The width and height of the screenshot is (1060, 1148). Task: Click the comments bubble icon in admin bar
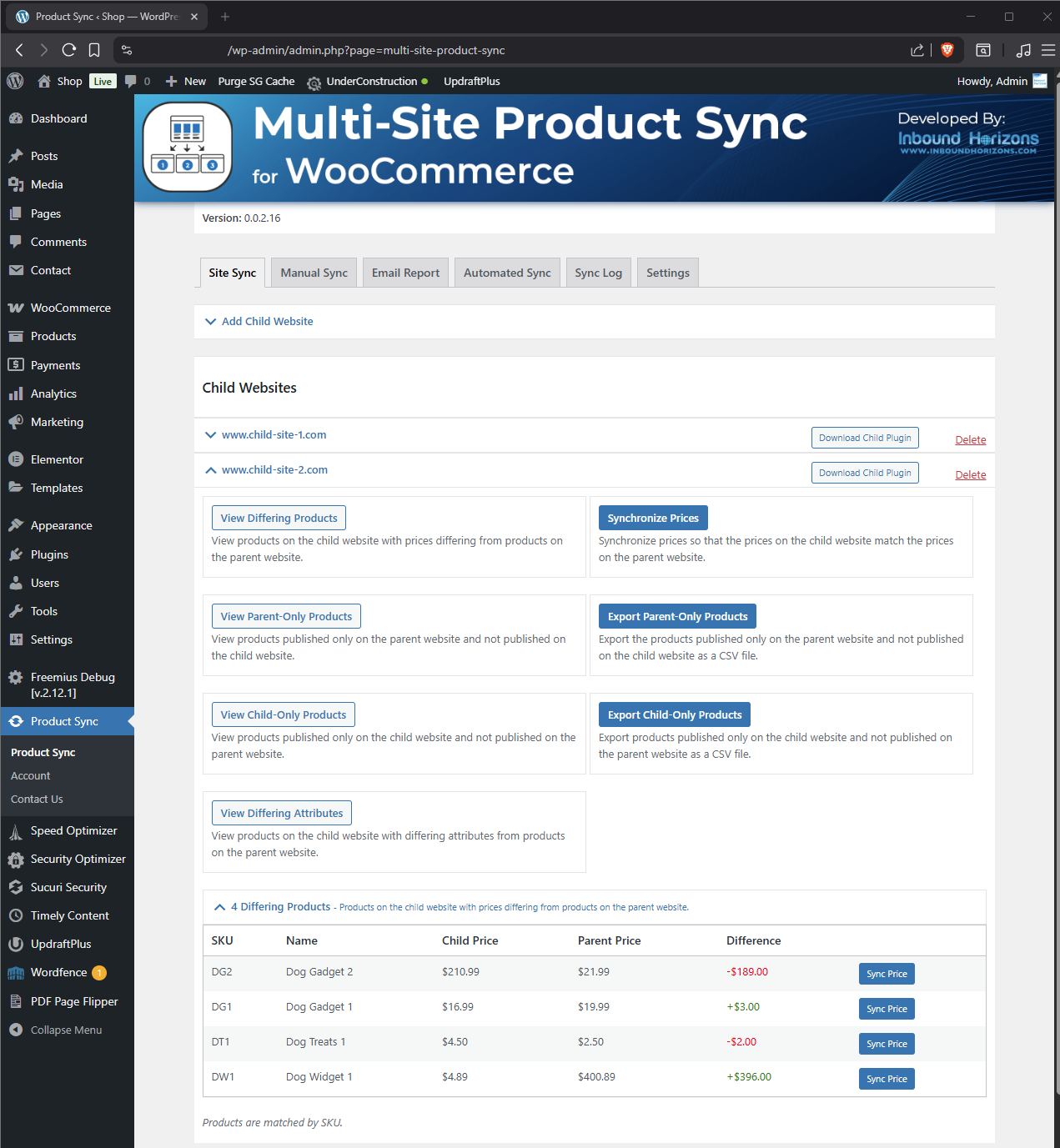(131, 81)
